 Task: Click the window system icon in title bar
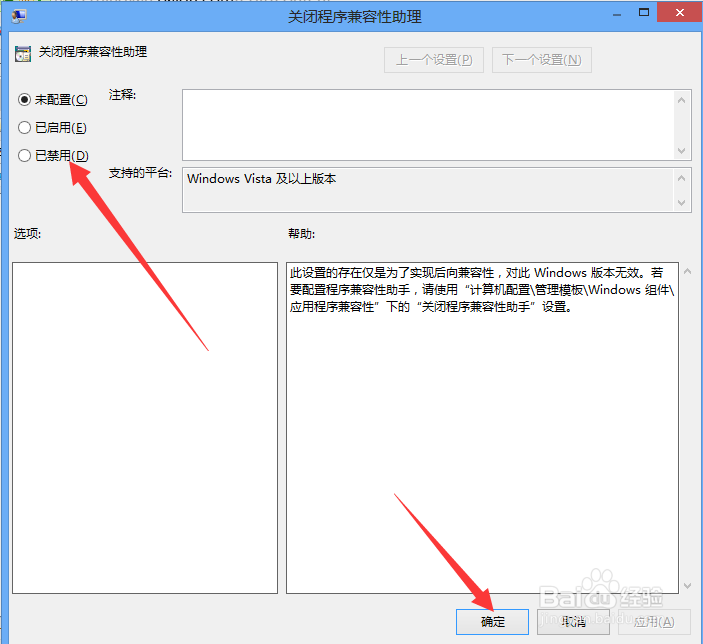point(19,17)
